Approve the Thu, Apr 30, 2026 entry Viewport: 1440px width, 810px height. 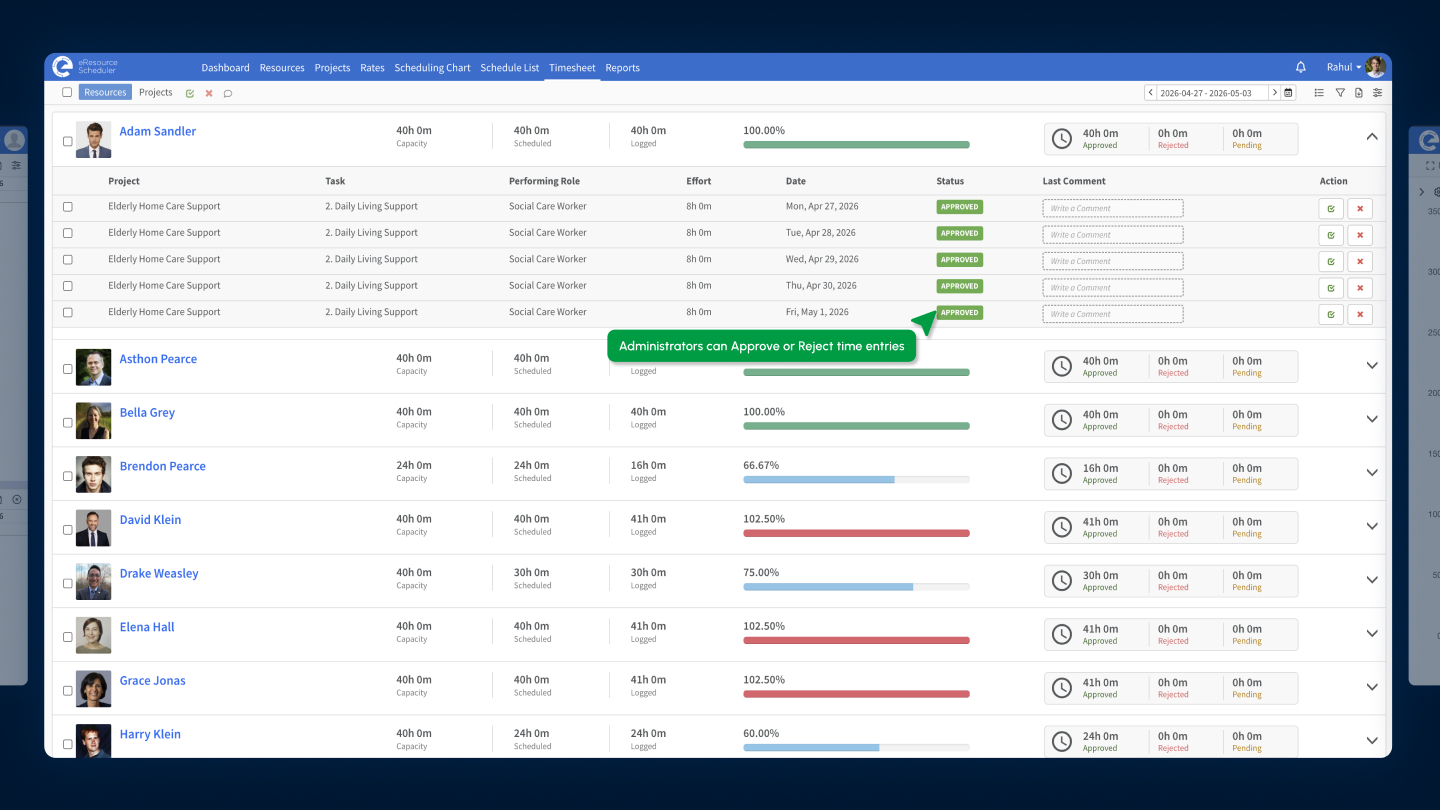pos(1330,288)
